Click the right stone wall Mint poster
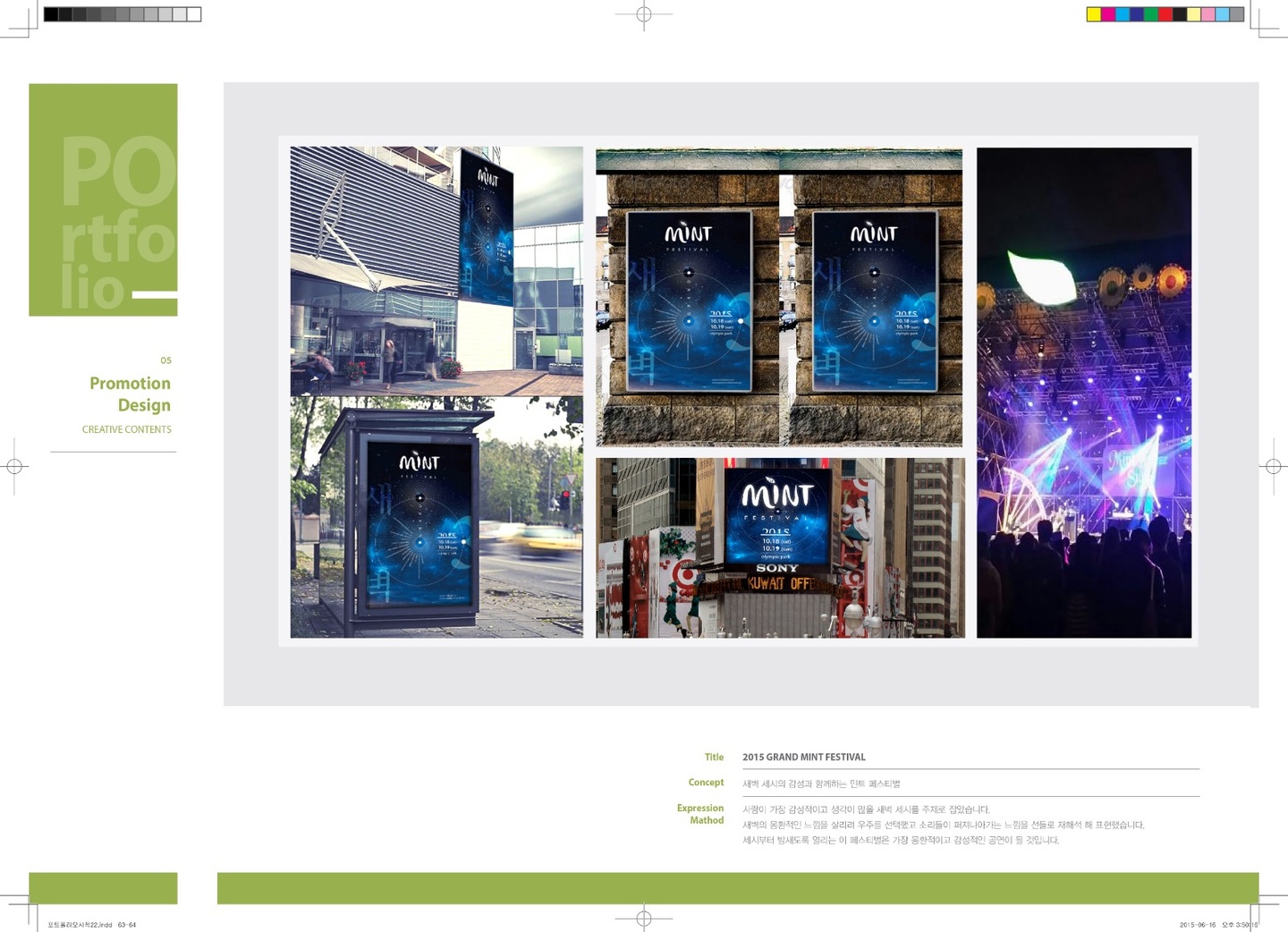Screen dimensions: 1288x932 874,301
